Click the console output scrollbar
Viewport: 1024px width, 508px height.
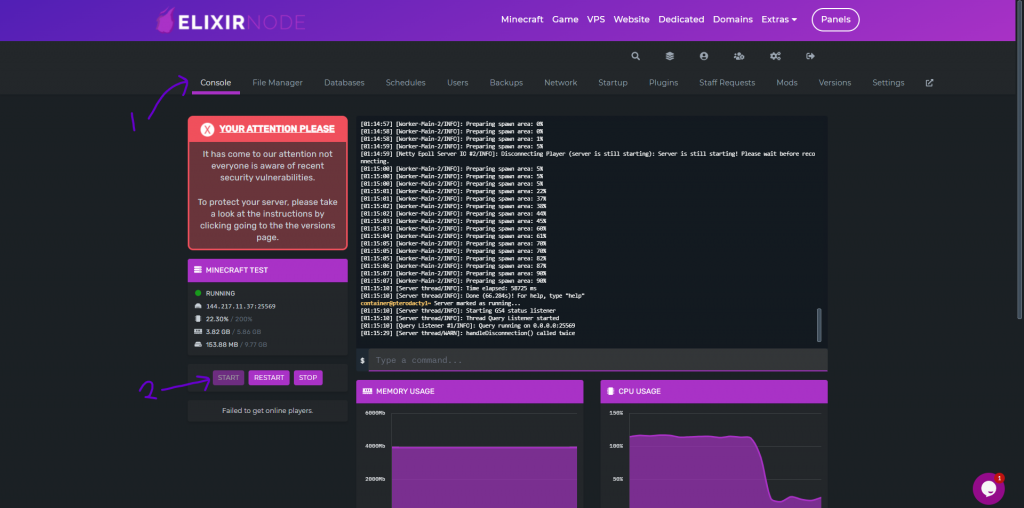click(820, 325)
